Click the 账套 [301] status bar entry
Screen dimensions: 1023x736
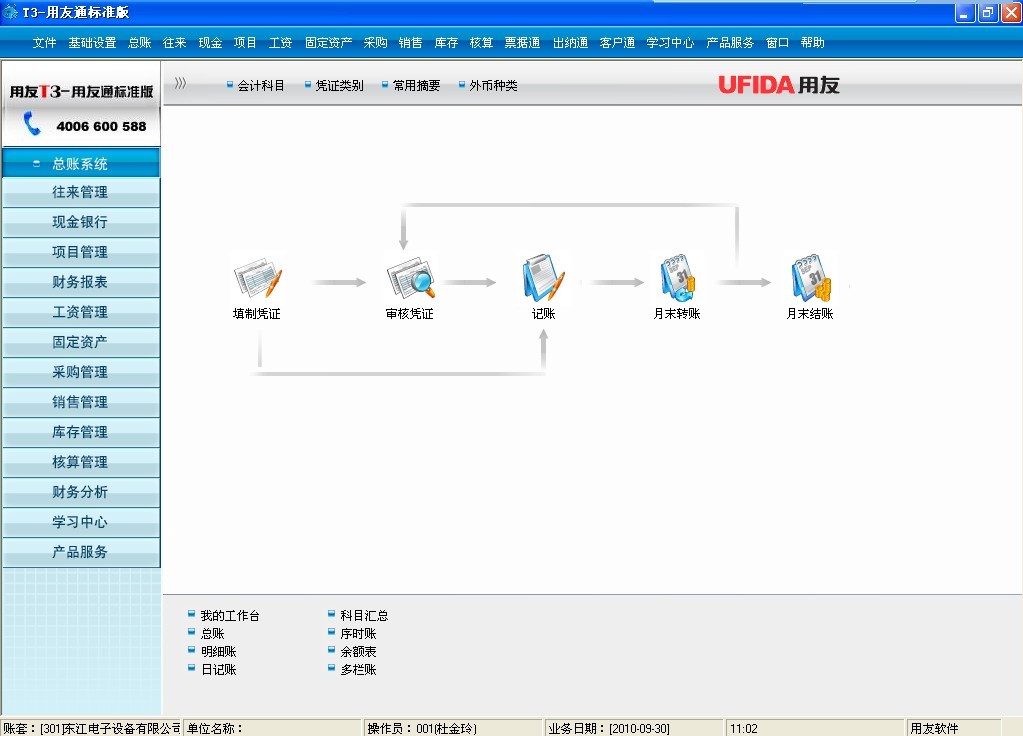point(91,728)
